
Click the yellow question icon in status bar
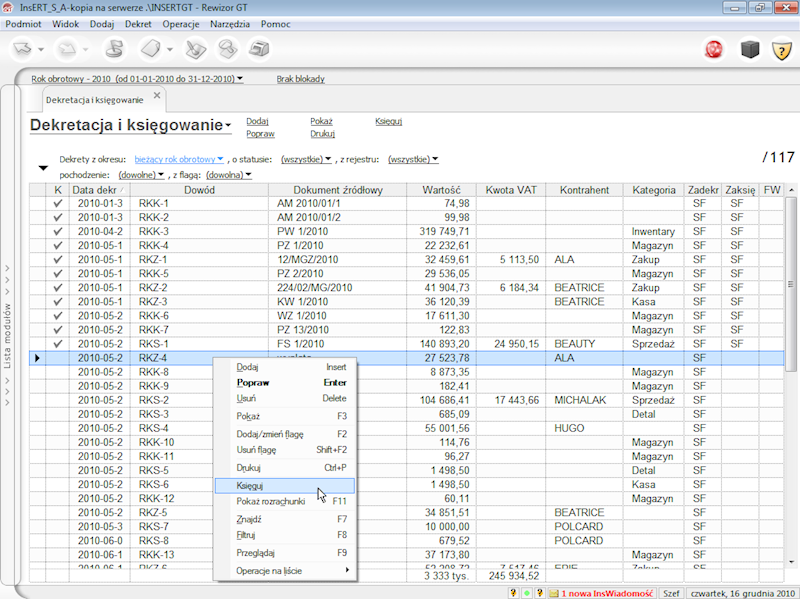513,593
